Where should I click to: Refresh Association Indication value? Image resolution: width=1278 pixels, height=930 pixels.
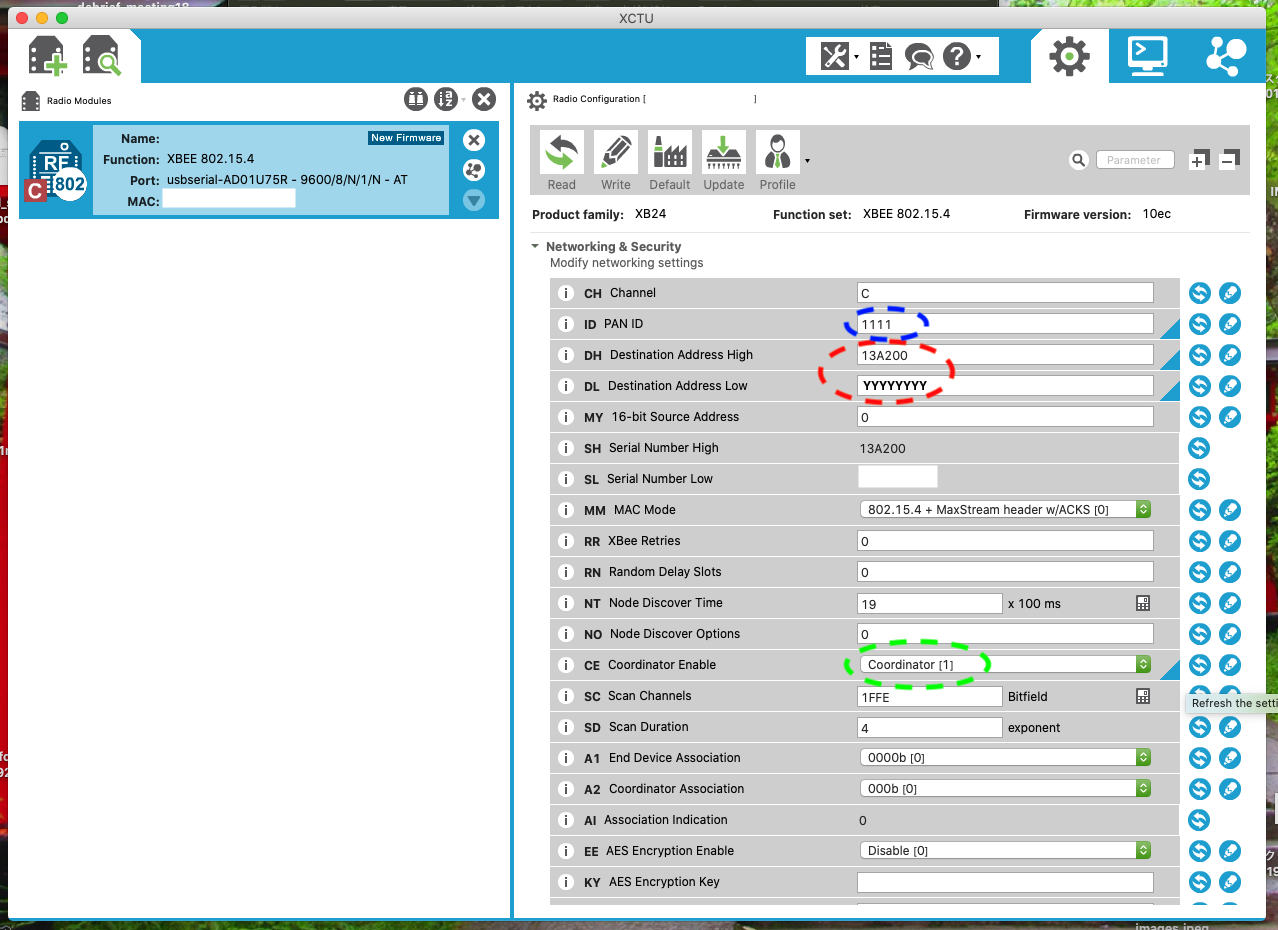tap(1199, 820)
